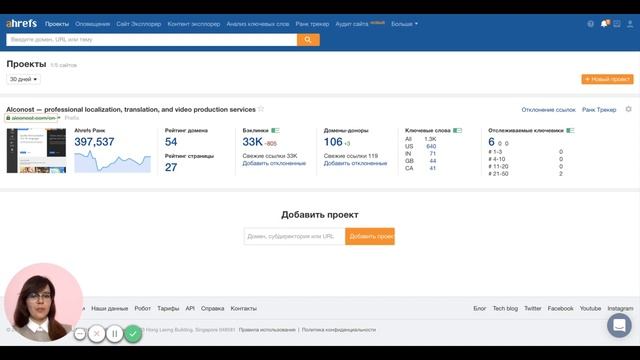Open Контент эксплорер in the navigation
The height and width of the screenshot is (360, 640).
194,24
